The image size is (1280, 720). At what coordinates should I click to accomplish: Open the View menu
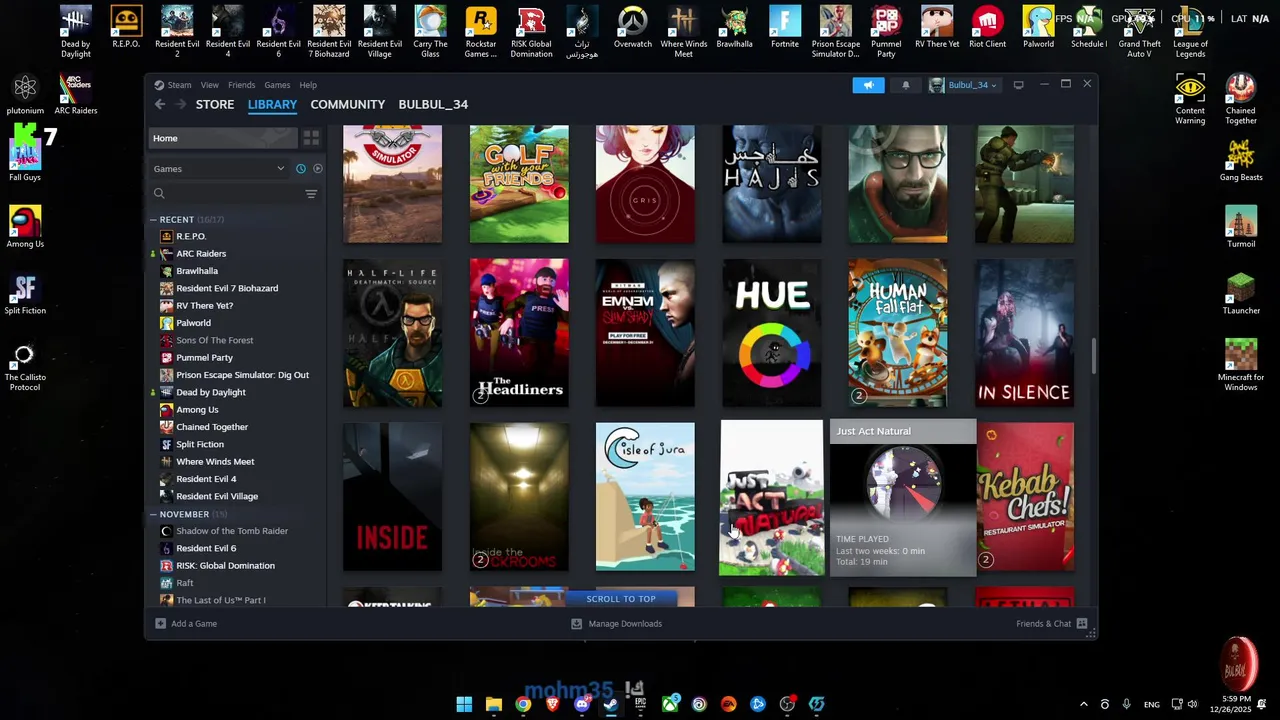pyautogui.click(x=209, y=85)
